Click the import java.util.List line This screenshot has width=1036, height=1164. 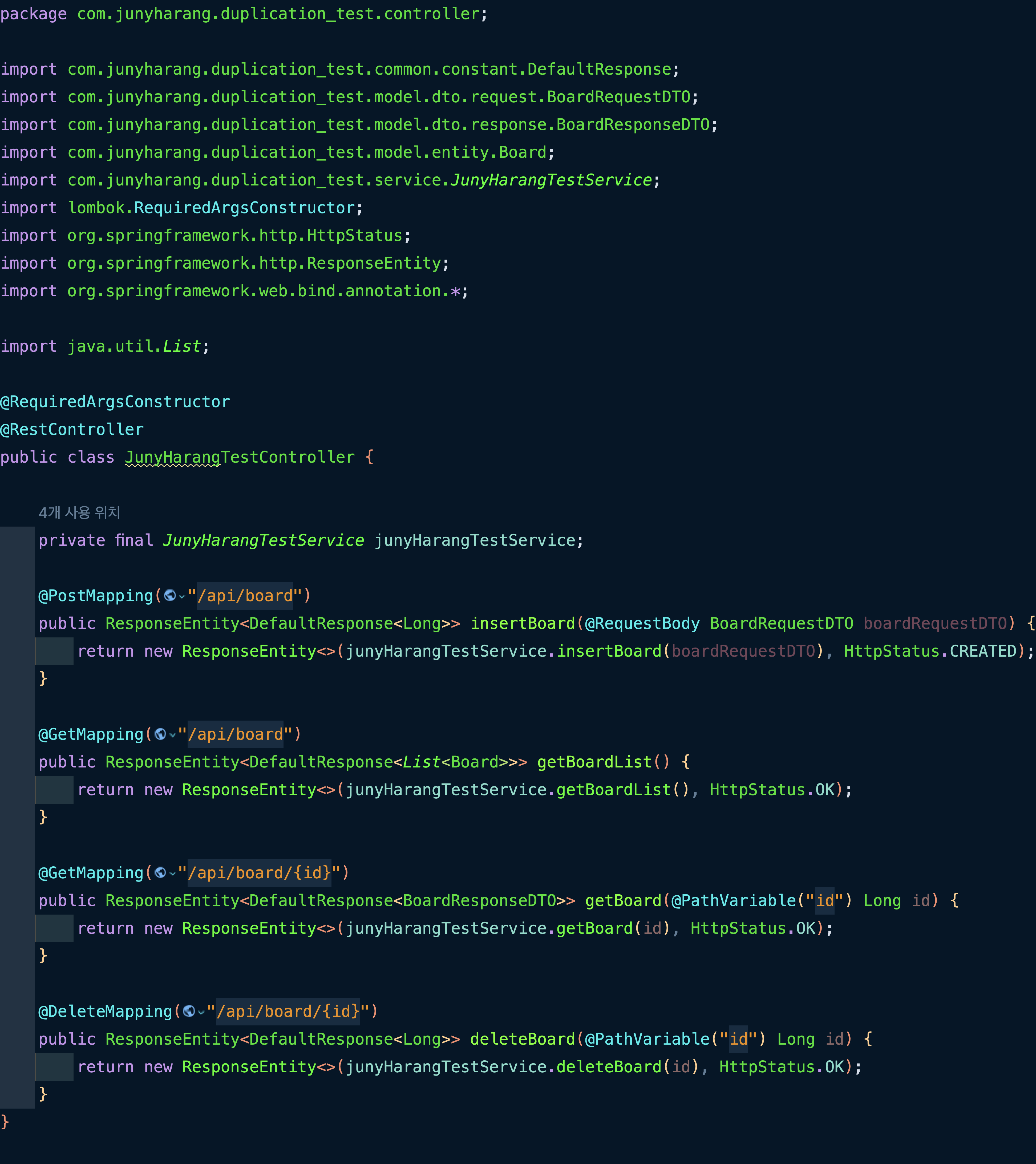coord(105,346)
